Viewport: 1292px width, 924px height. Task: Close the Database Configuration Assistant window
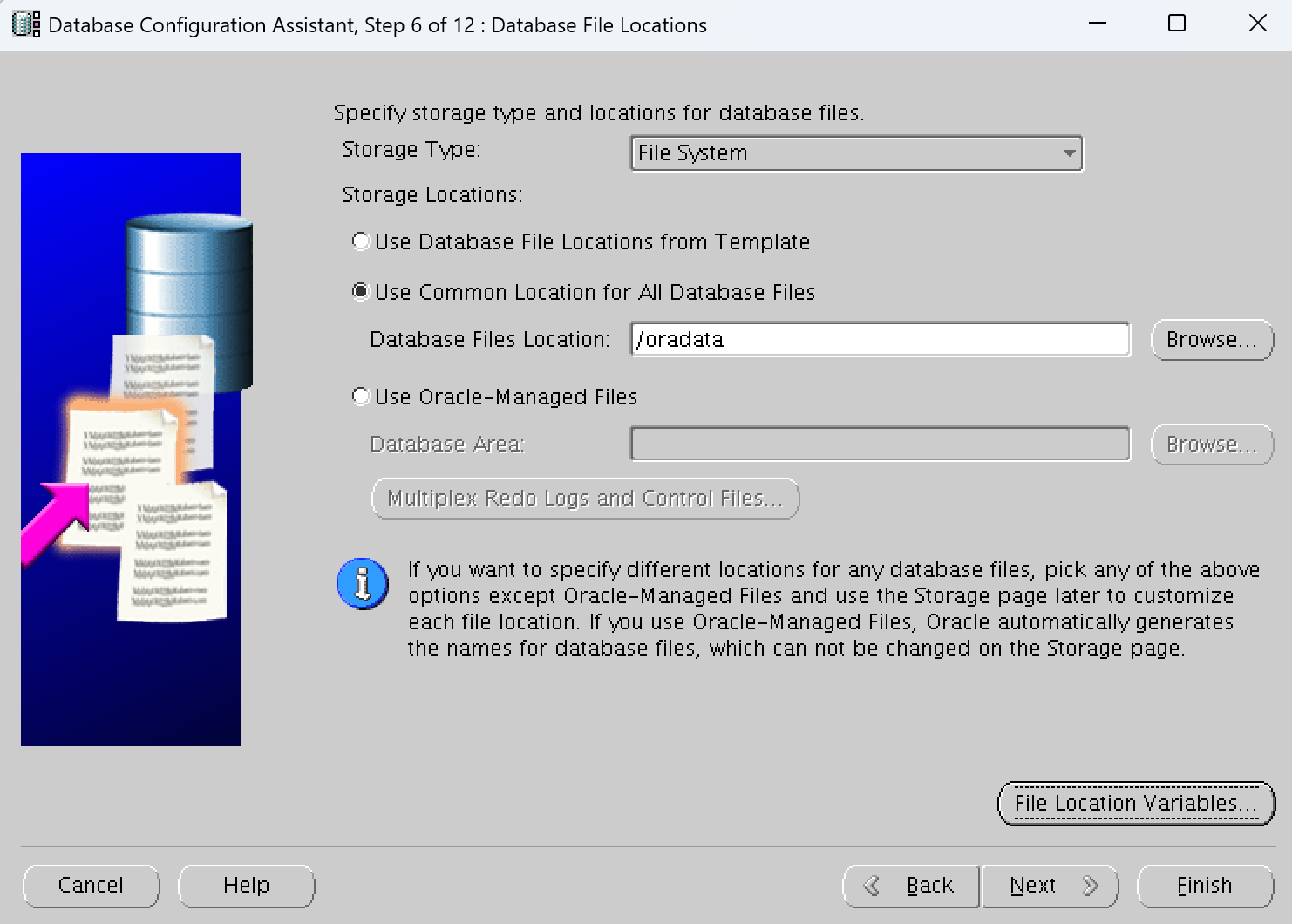(1257, 24)
